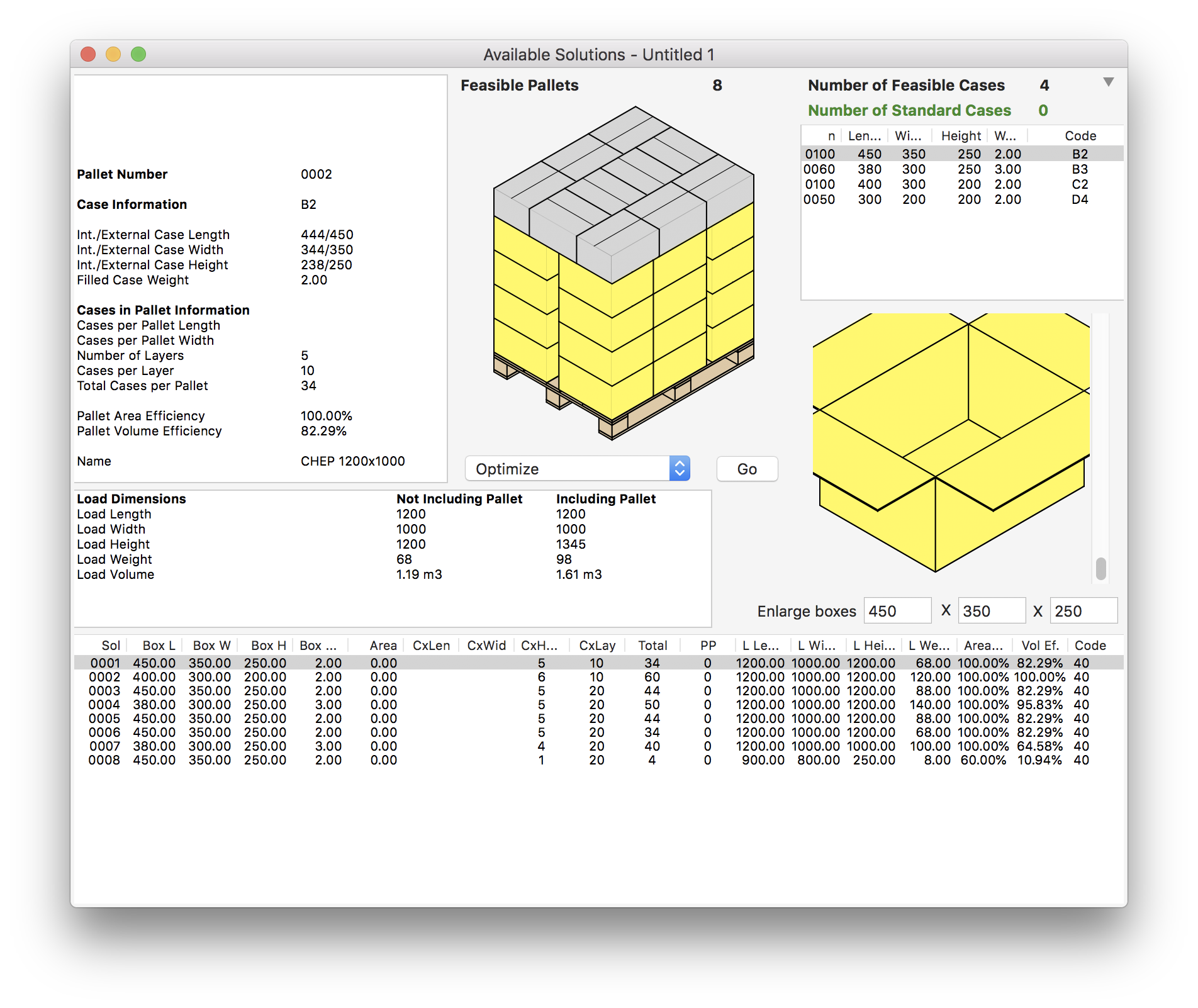The width and height of the screenshot is (1198, 1008).
Task: Select solution row 0004
Action: point(598,705)
